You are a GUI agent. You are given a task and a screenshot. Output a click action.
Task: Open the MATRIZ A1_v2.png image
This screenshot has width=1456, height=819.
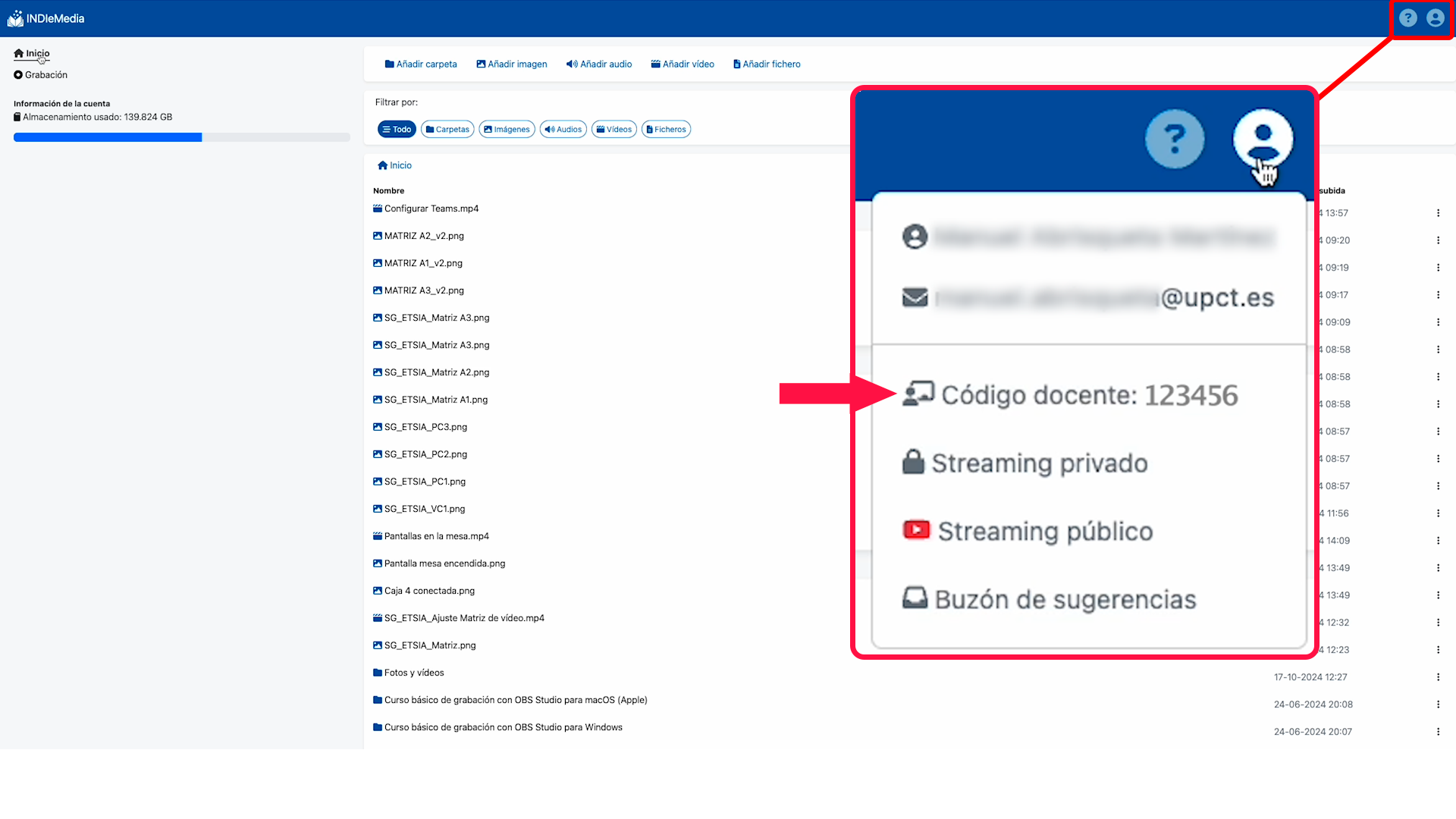[x=417, y=263]
